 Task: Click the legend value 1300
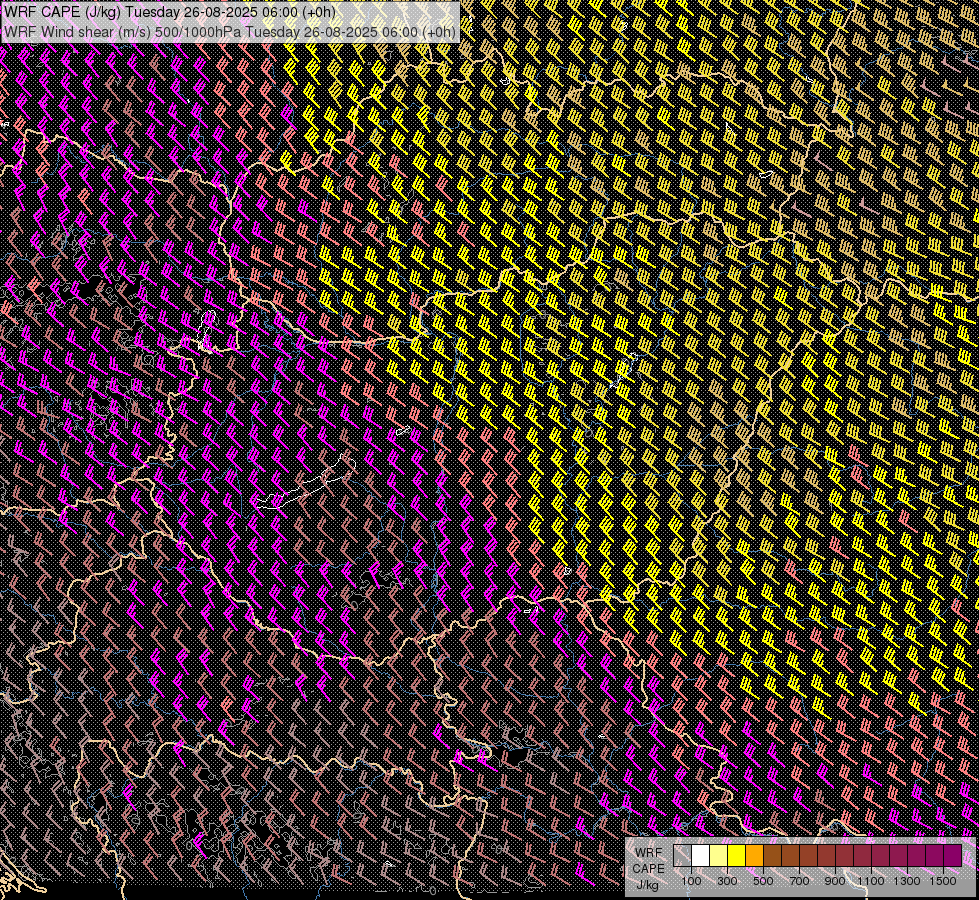[x=907, y=881]
